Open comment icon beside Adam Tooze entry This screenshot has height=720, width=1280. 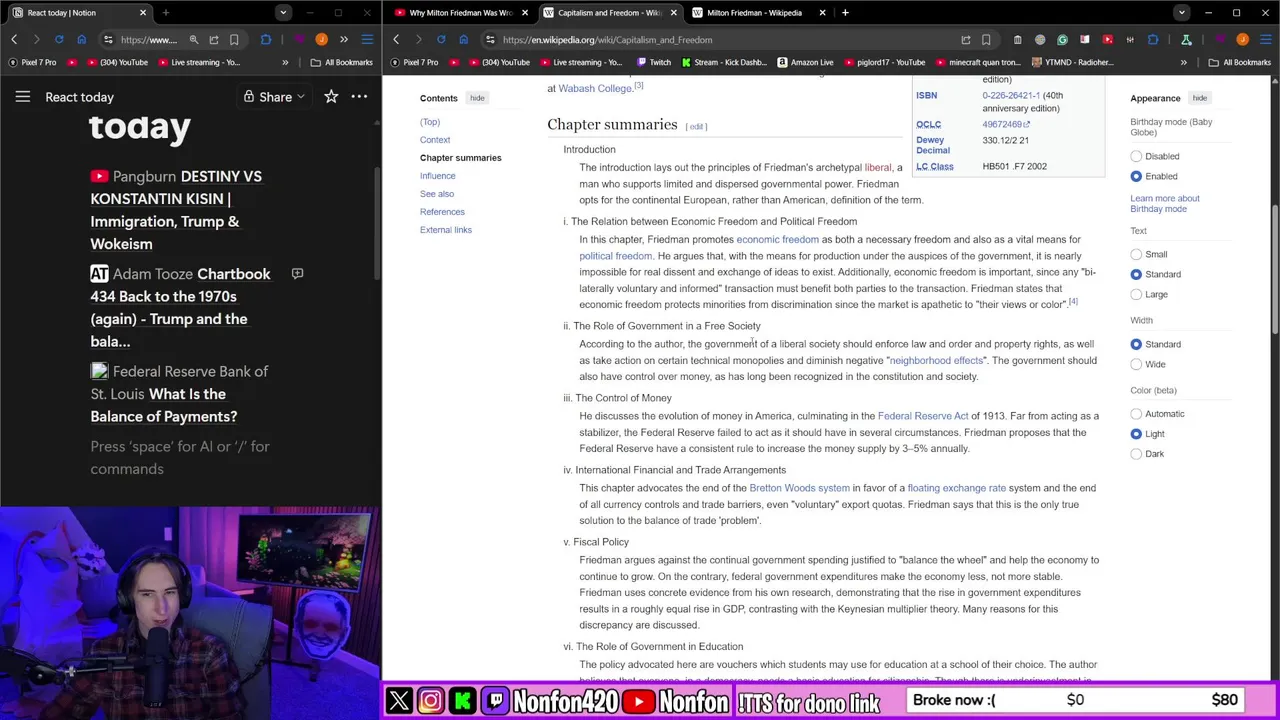297,273
